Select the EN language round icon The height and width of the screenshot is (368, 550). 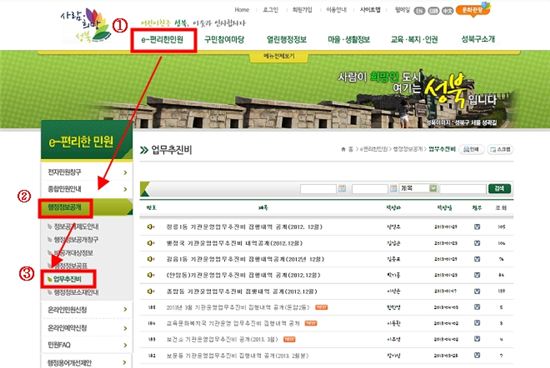(419, 11)
